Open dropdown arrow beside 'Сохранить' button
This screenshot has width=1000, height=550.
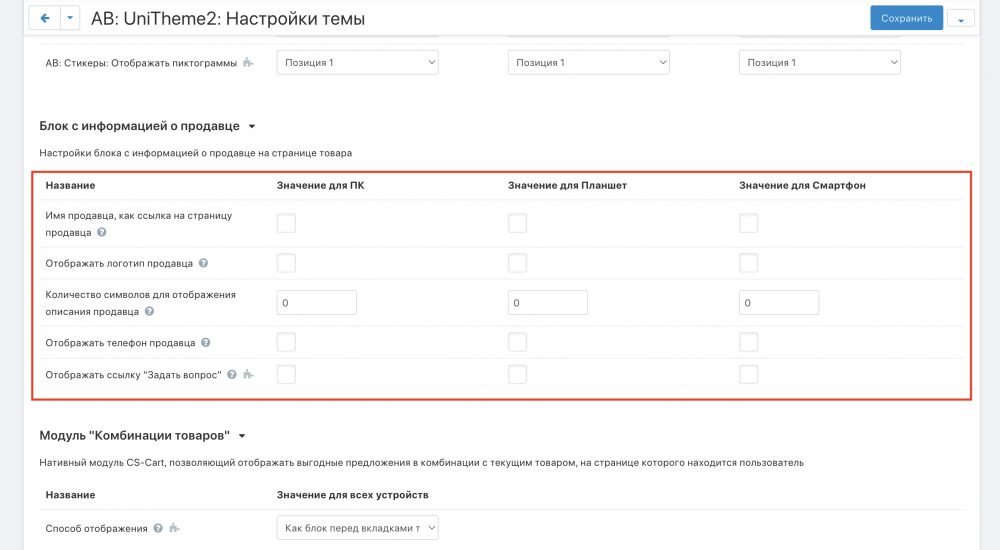click(961, 18)
